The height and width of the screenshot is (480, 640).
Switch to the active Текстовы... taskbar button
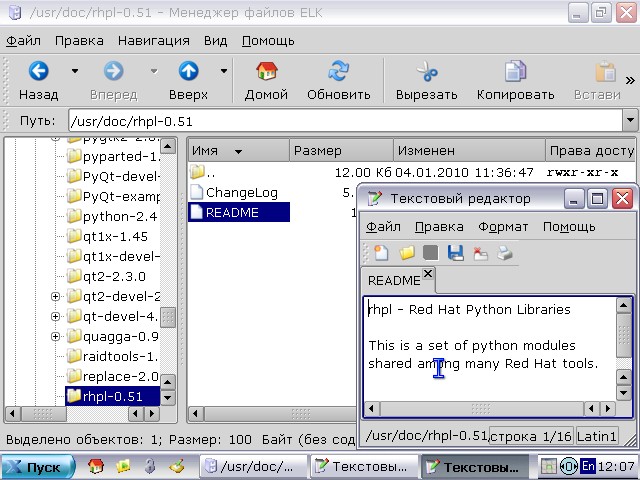tap(475, 466)
